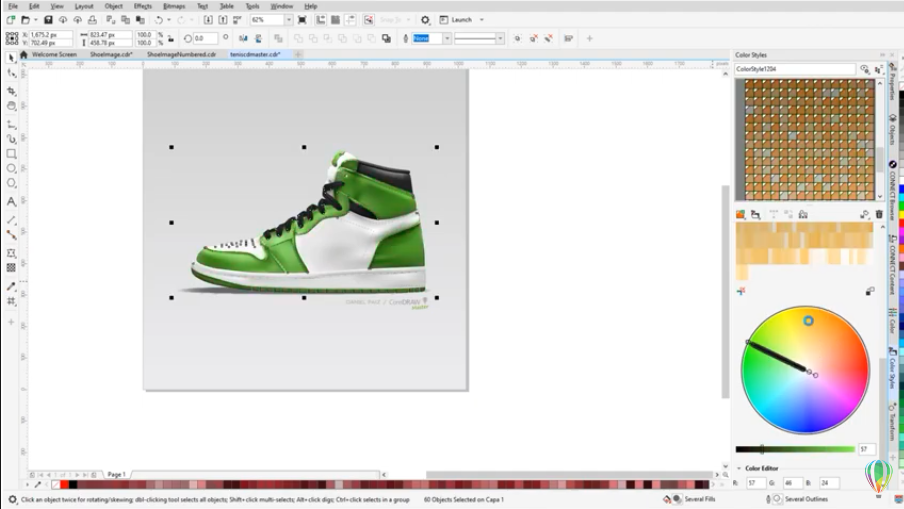
Task: Click the Export icon
Action: (223, 20)
